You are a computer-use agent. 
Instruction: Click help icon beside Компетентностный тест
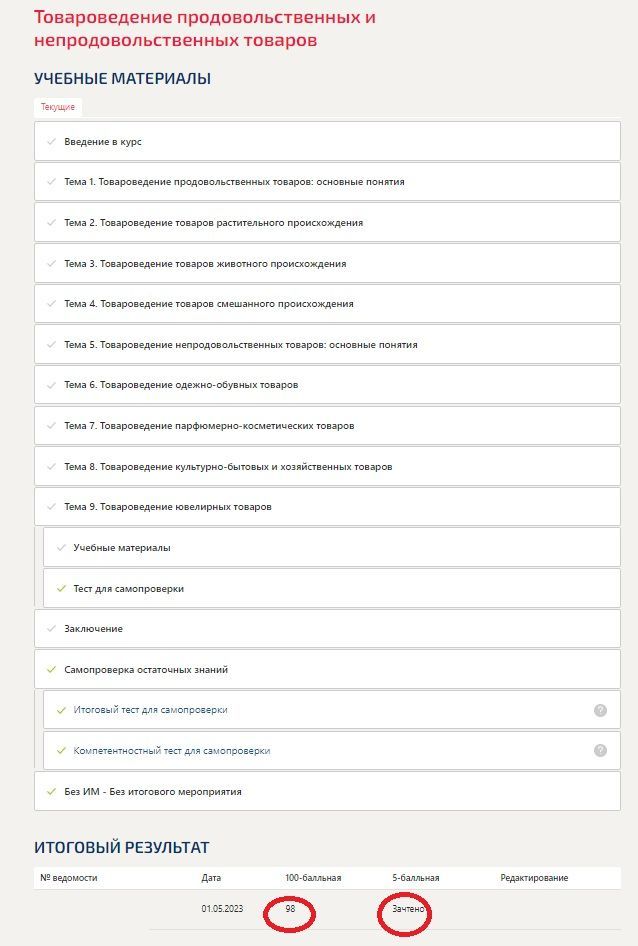600,750
